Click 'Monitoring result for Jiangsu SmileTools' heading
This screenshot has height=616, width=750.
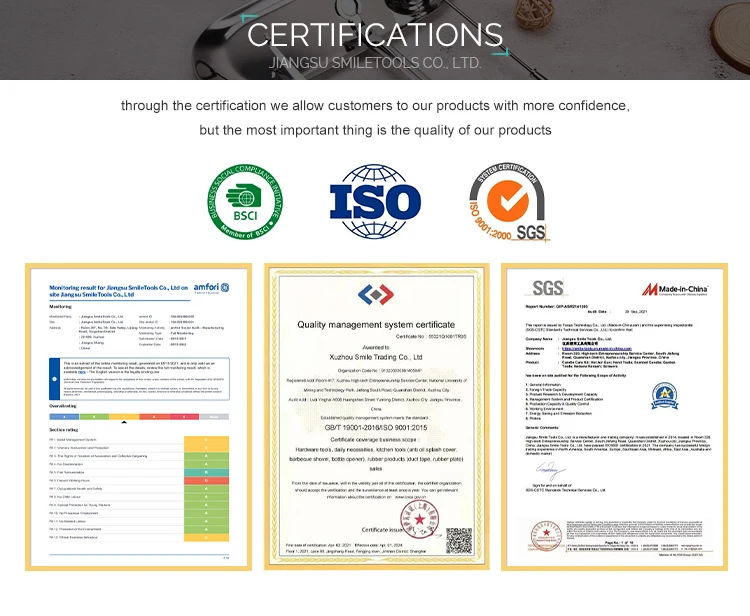click(x=119, y=291)
